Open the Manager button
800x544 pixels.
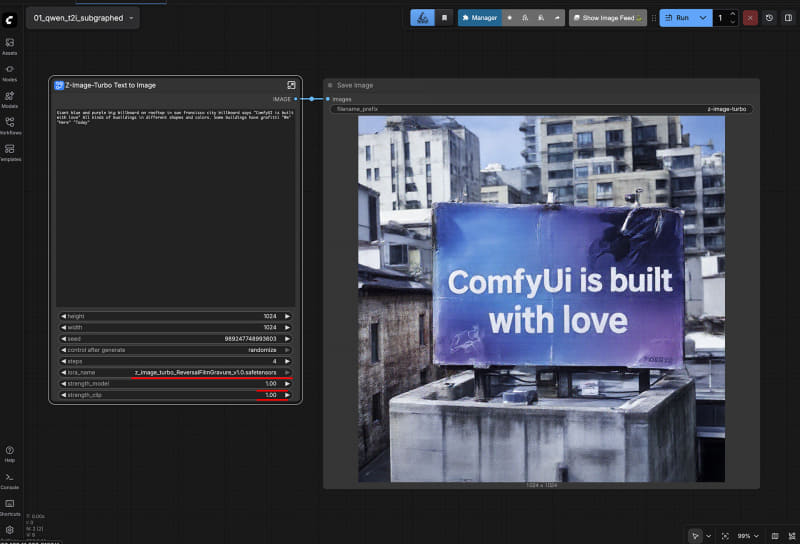point(478,17)
